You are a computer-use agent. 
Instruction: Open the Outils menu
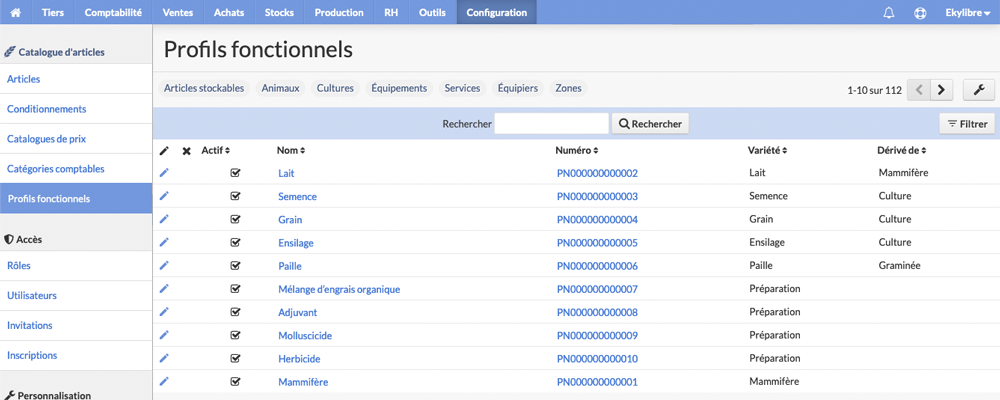coord(432,12)
